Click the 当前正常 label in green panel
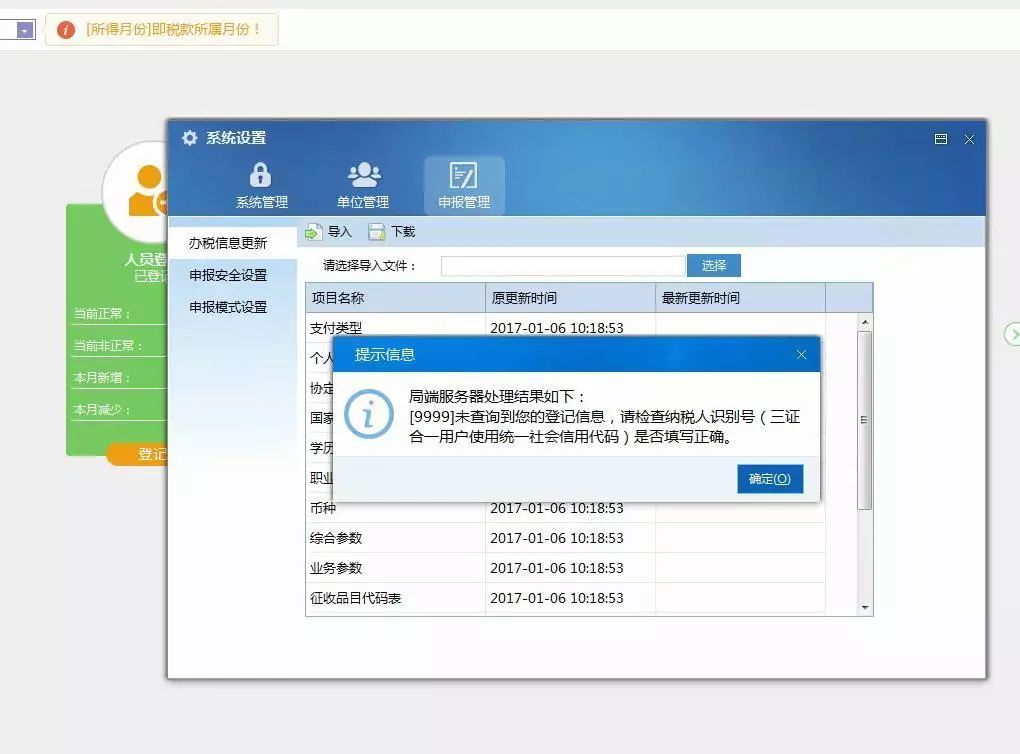Screen dimensions: 1020x754 101,314
